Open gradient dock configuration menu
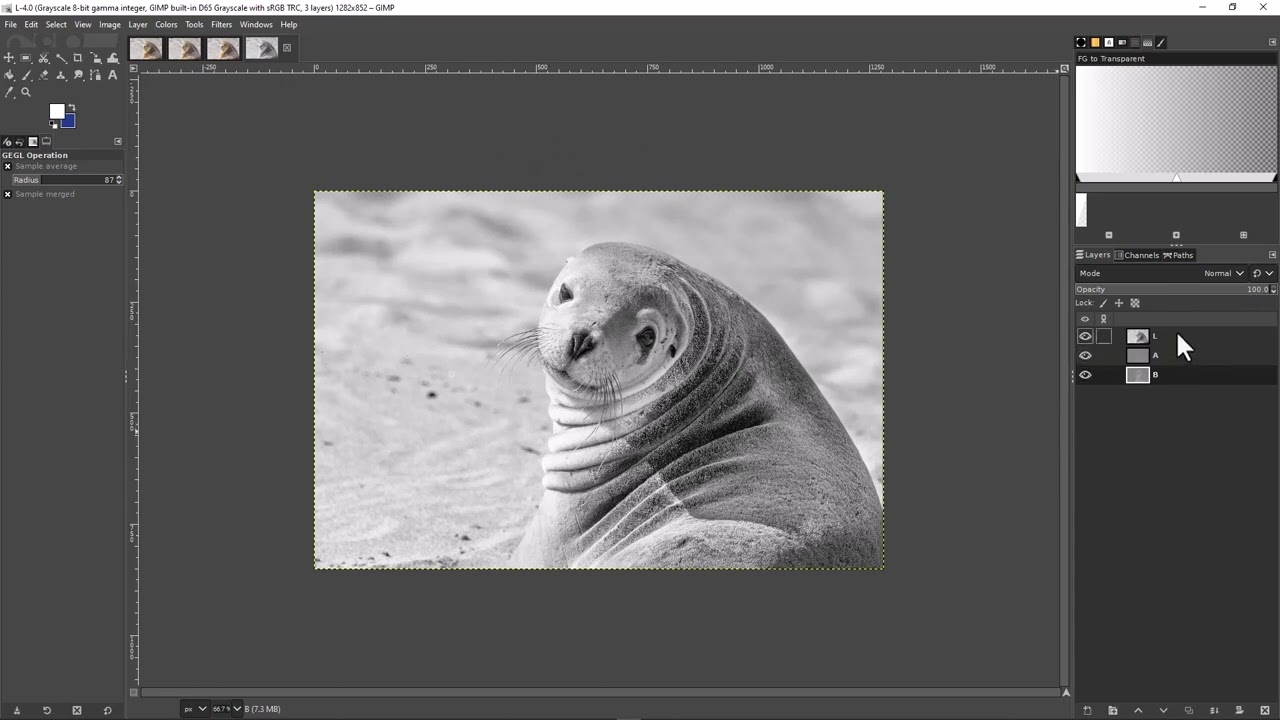 (1272, 42)
